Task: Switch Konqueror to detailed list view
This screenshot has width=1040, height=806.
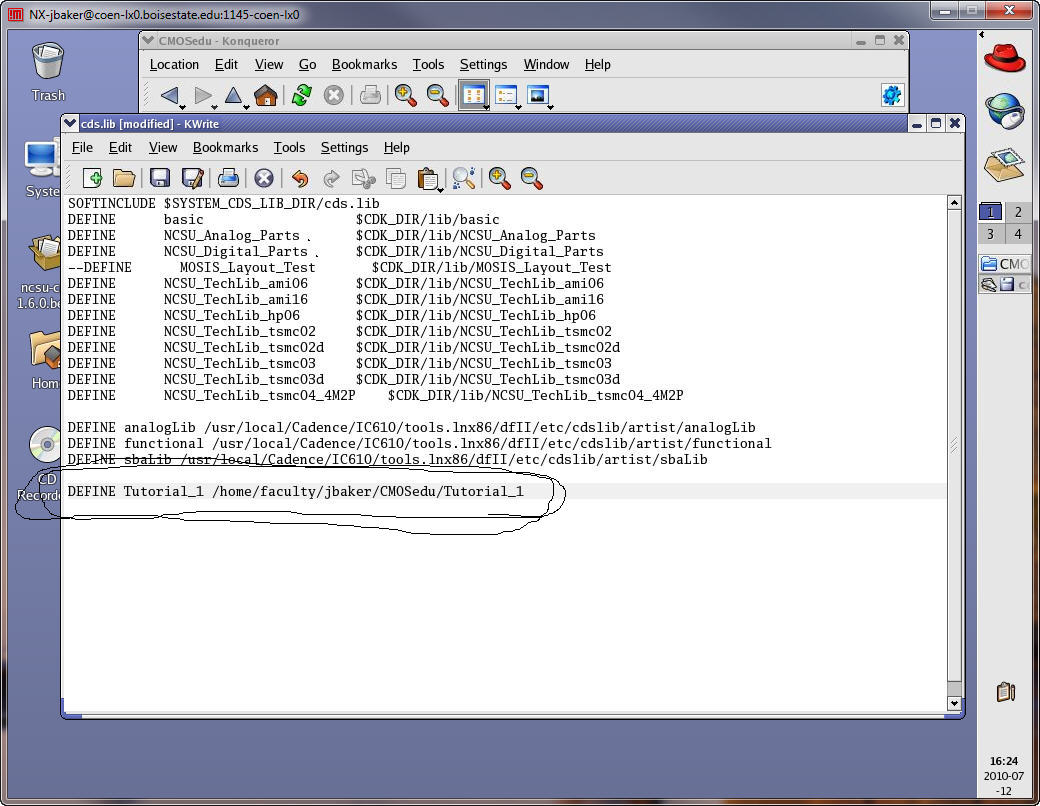Action: click(506, 96)
